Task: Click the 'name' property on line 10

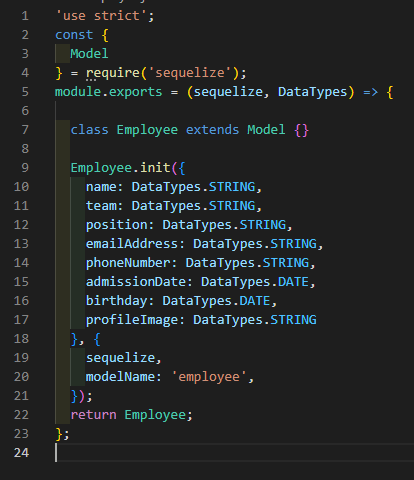Action: pyautogui.click(x=101, y=187)
